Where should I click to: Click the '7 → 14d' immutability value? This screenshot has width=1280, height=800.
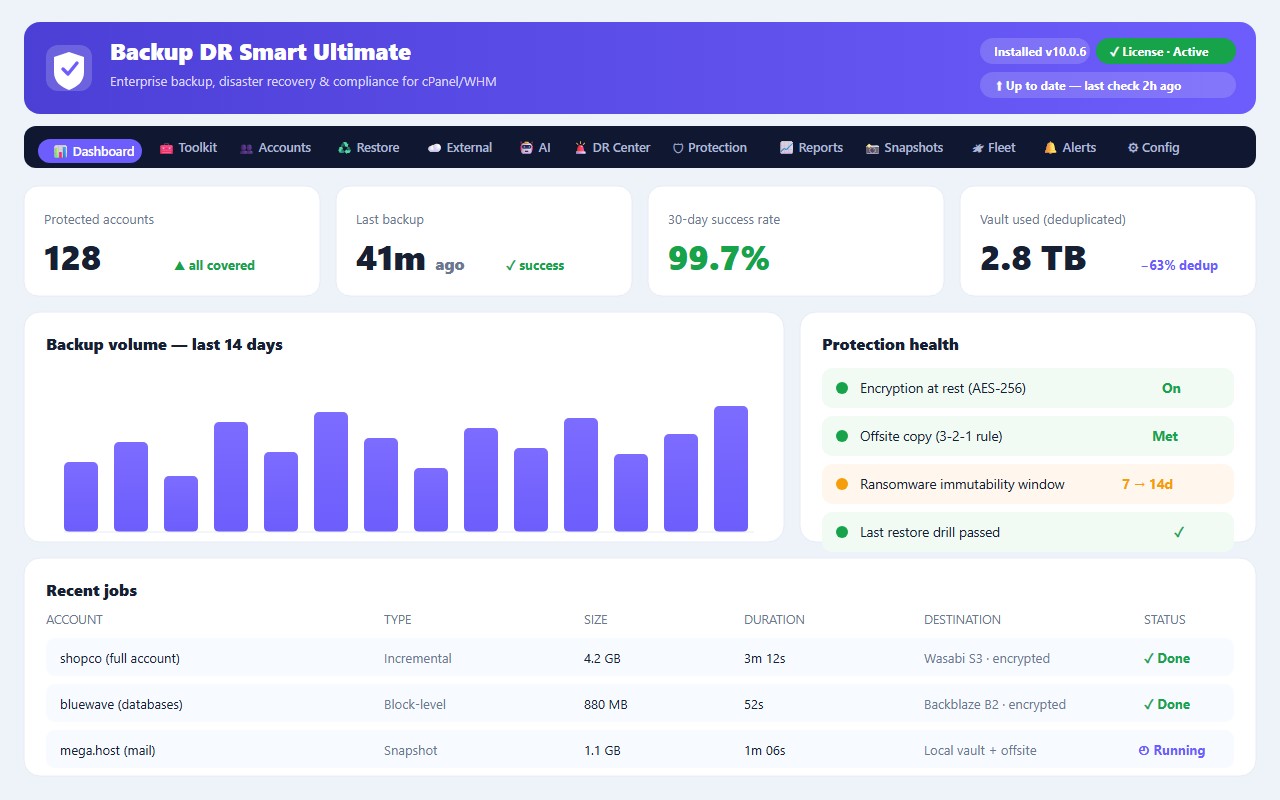1147,484
